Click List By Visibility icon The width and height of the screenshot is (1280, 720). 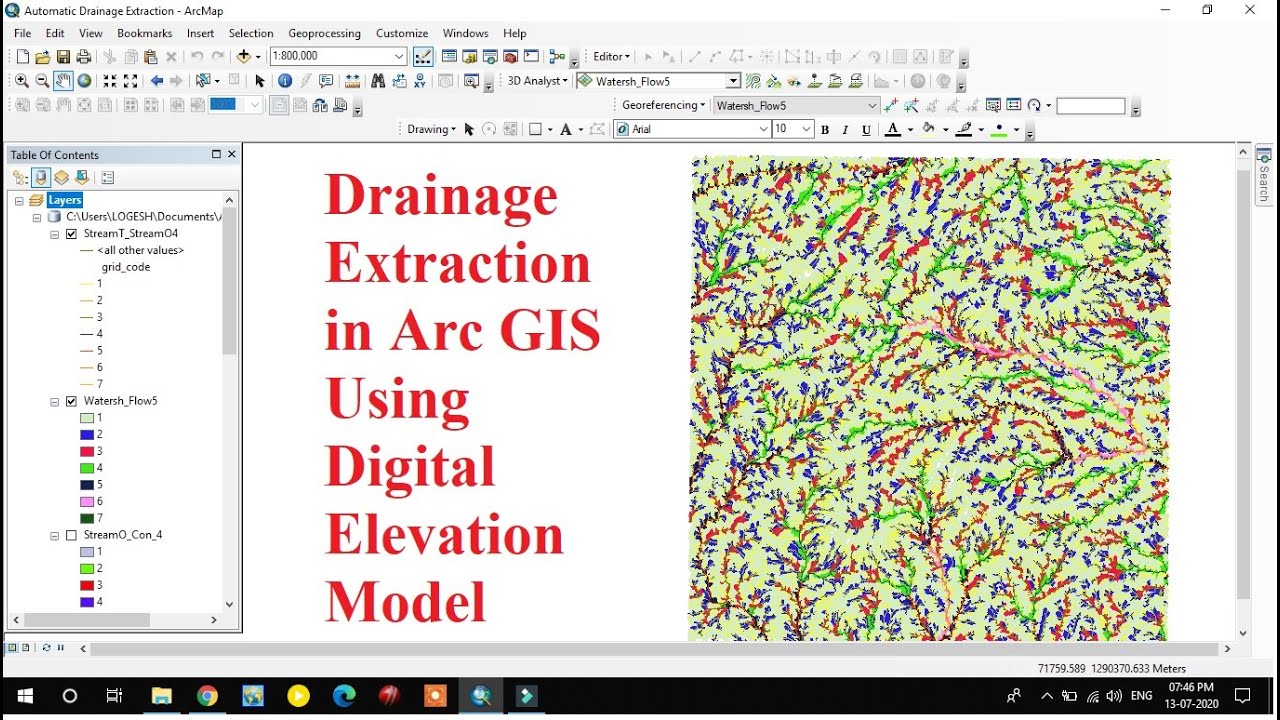point(62,177)
